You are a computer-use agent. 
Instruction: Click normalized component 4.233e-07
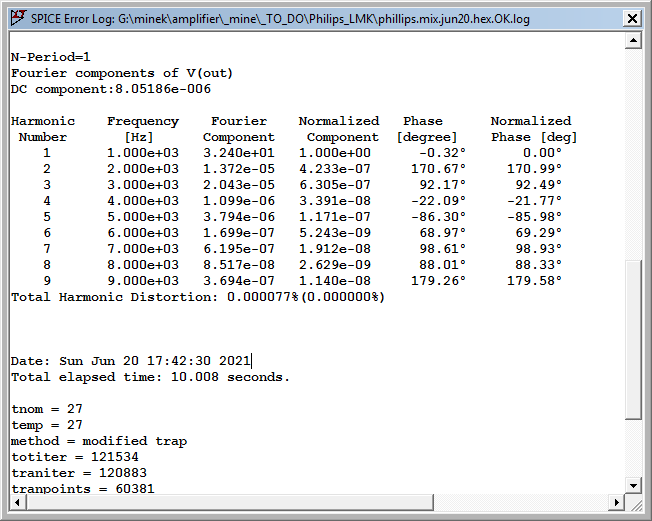click(335, 169)
